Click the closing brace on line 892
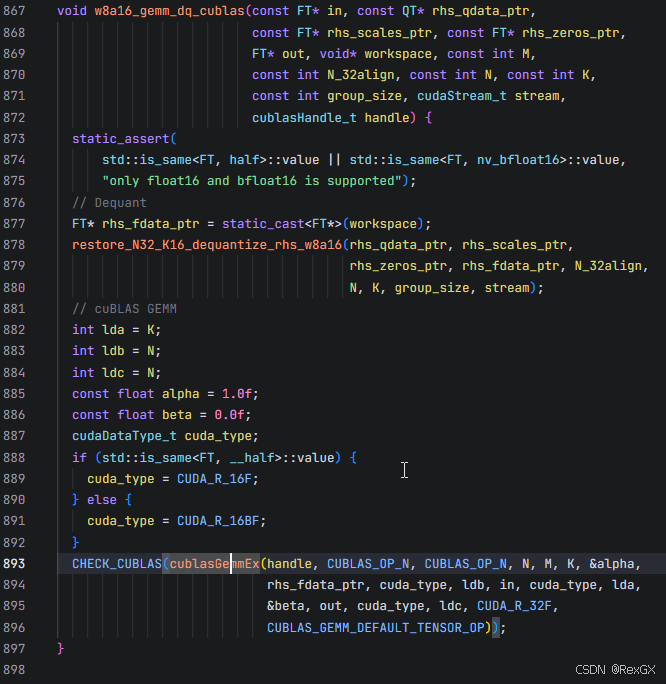The height and width of the screenshot is (684, 666). click(x=75, y=543)
